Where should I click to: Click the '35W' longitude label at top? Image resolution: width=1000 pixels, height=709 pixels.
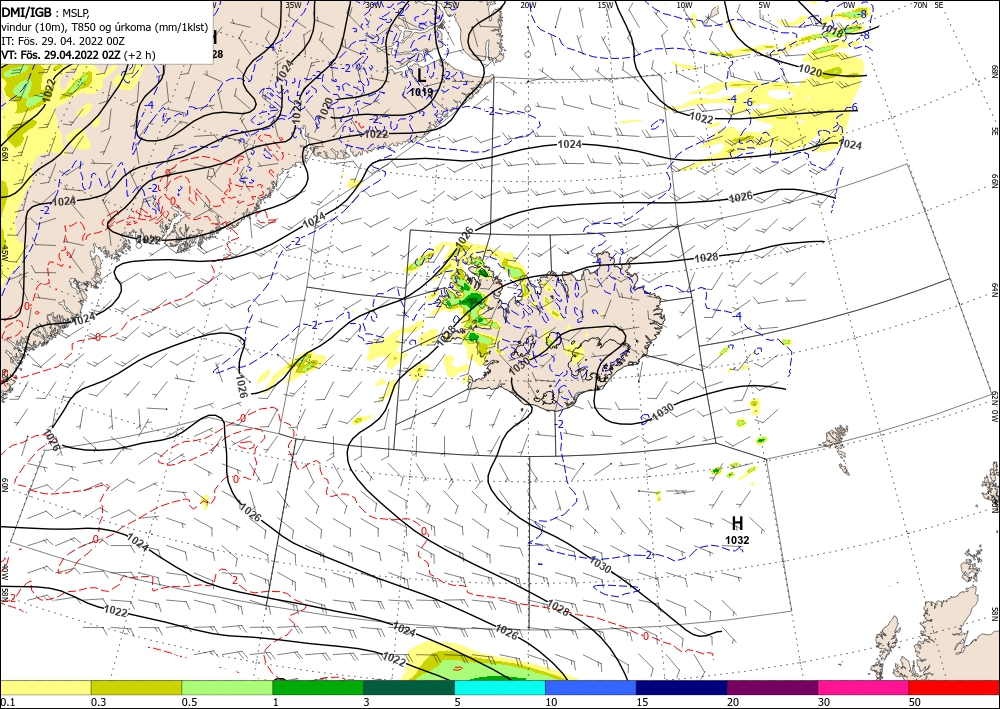293,5
